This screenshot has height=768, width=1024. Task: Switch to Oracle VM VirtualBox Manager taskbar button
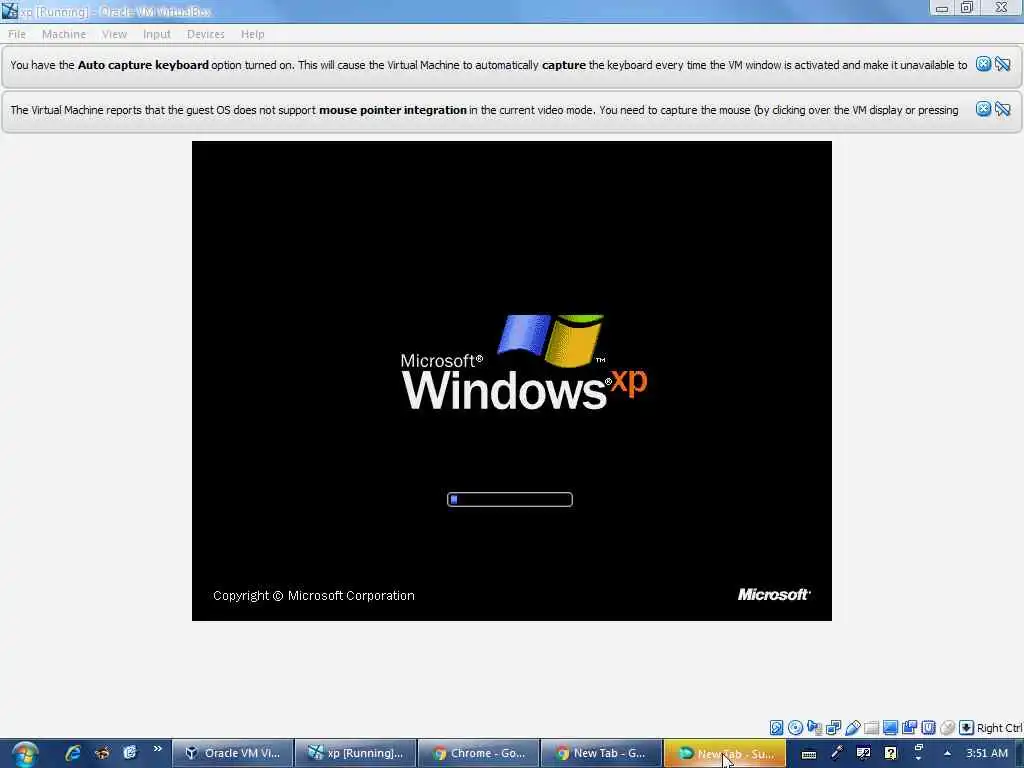(x=232, y=753)
